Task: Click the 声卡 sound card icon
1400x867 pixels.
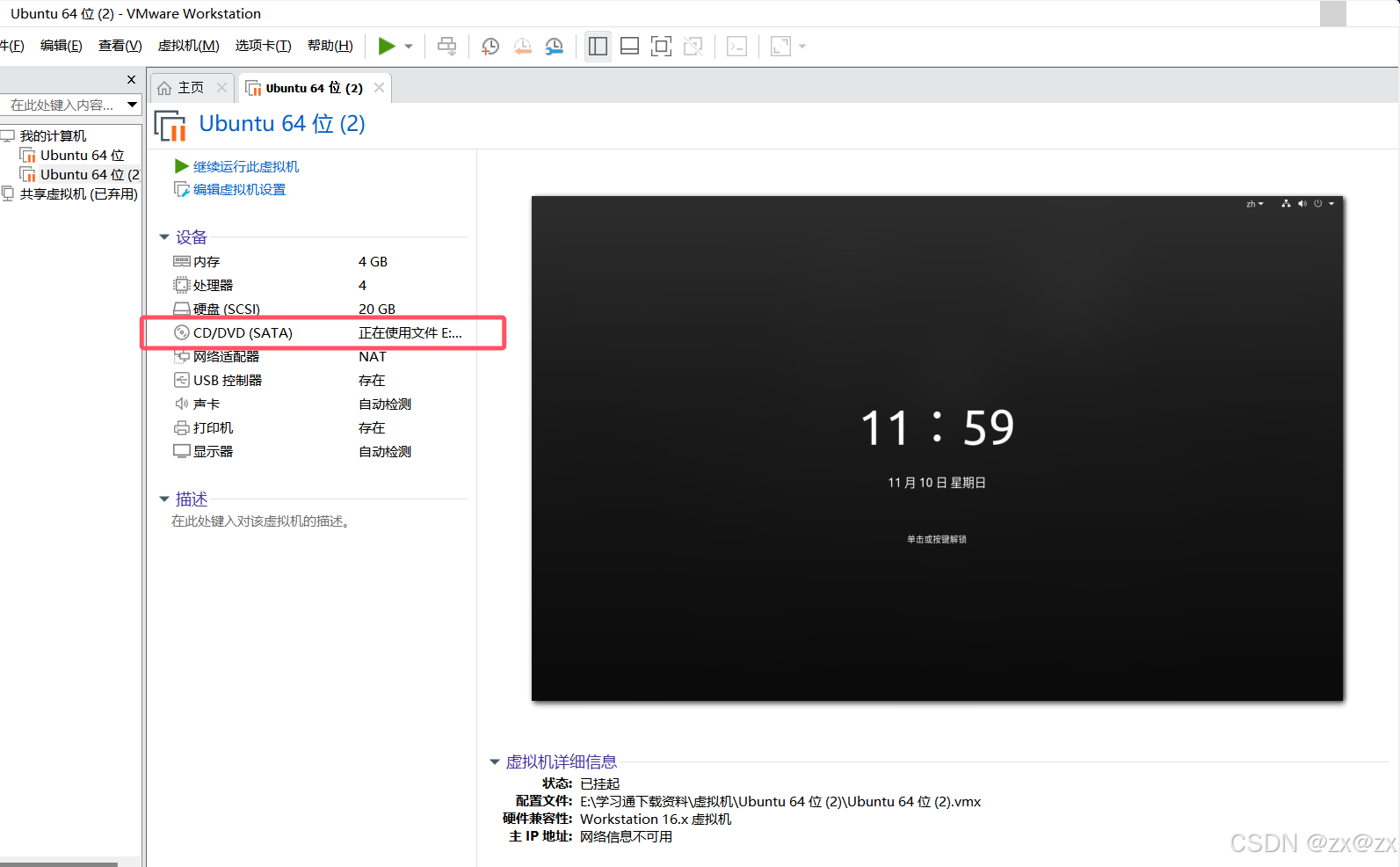Action: (x=182, y=404)
